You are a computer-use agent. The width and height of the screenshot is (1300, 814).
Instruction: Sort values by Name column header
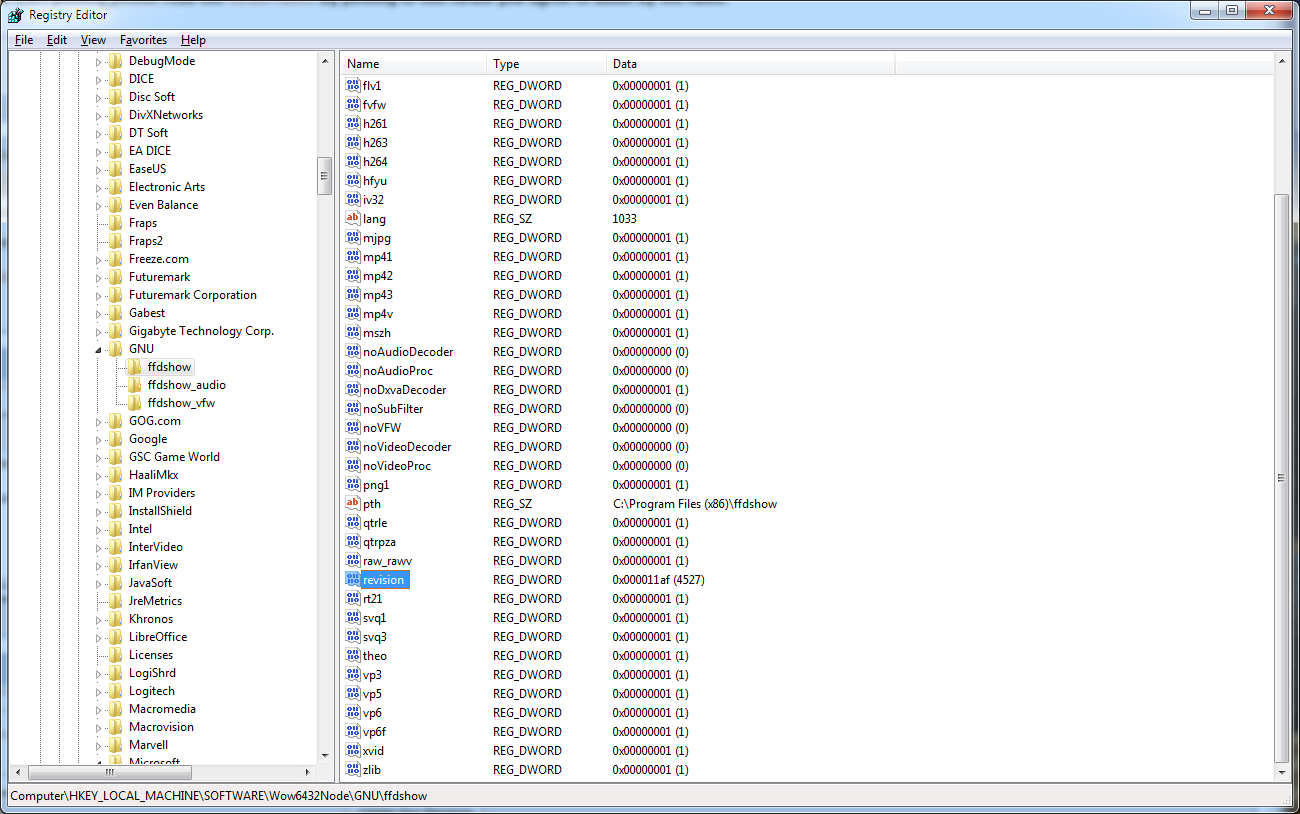coord(413,64)
